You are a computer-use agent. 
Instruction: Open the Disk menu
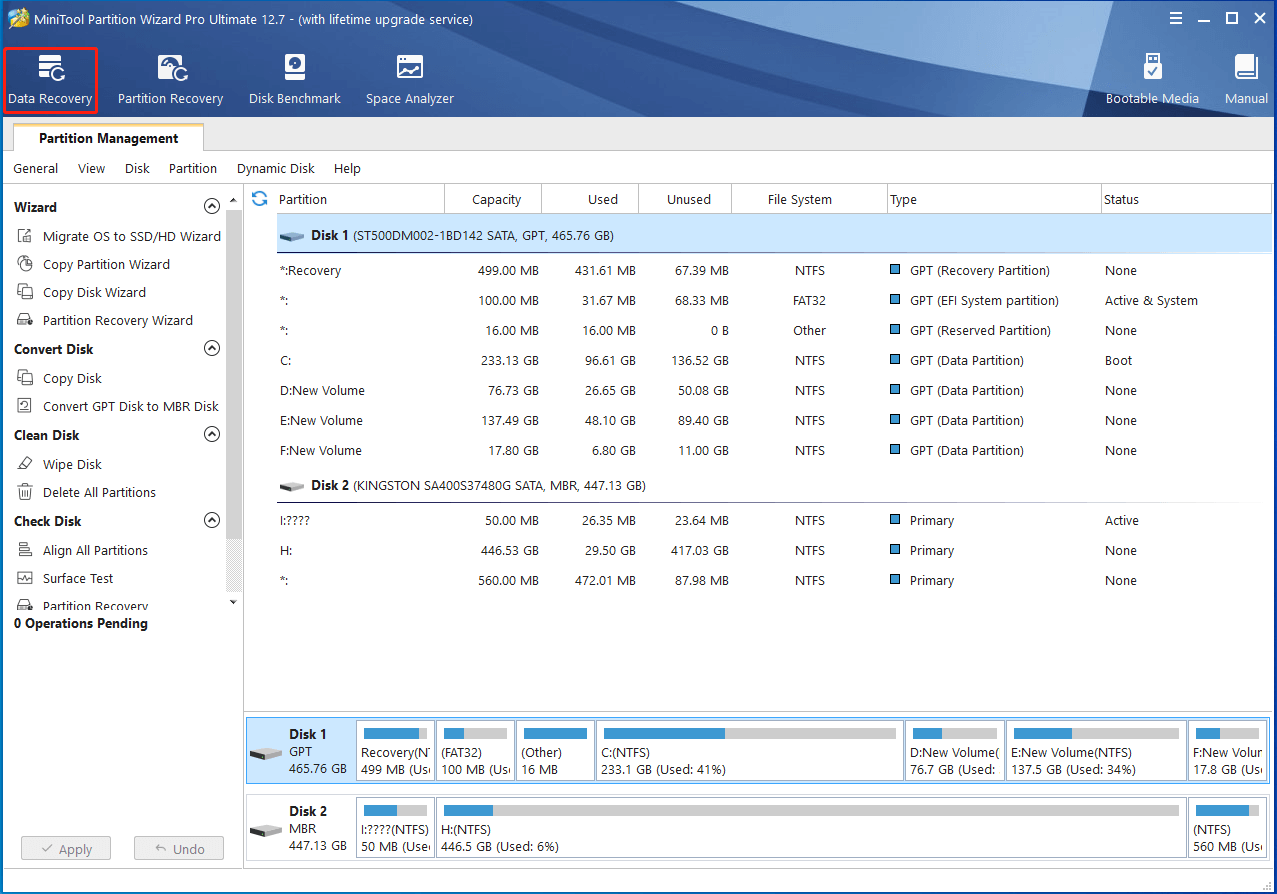coord(137,168)
